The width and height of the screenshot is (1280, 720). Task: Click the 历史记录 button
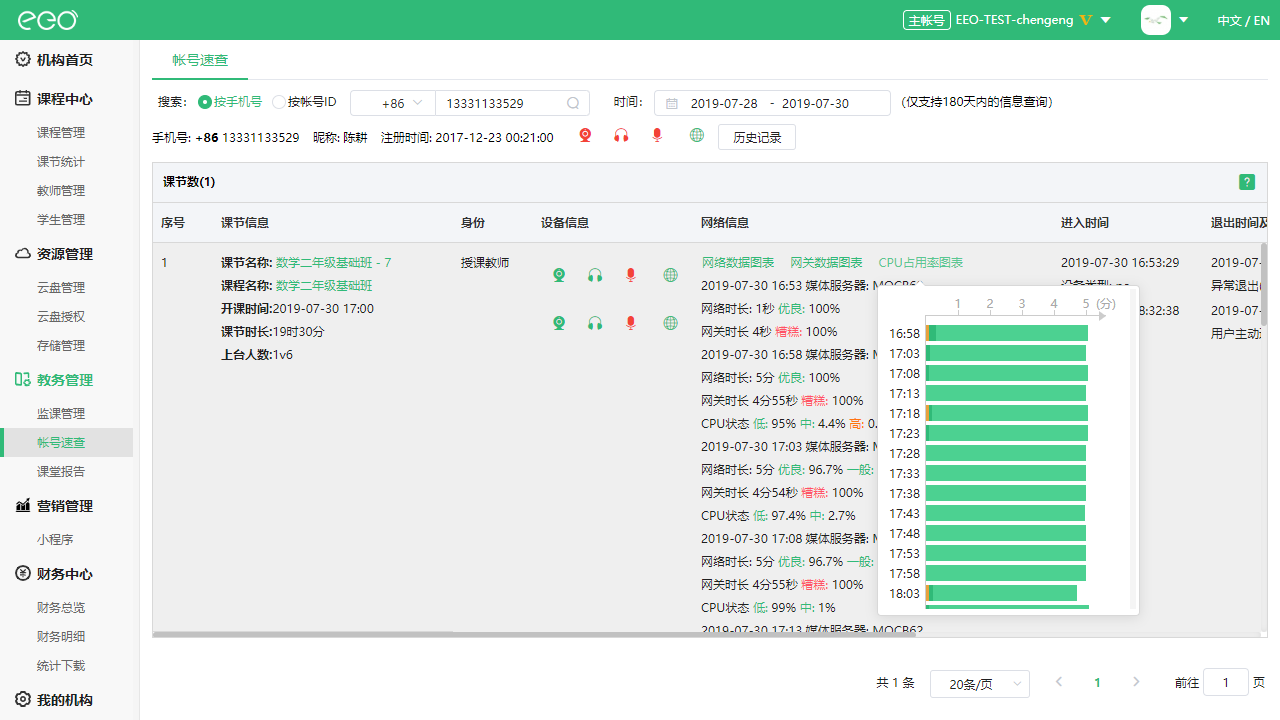click(x=757, y=137)
